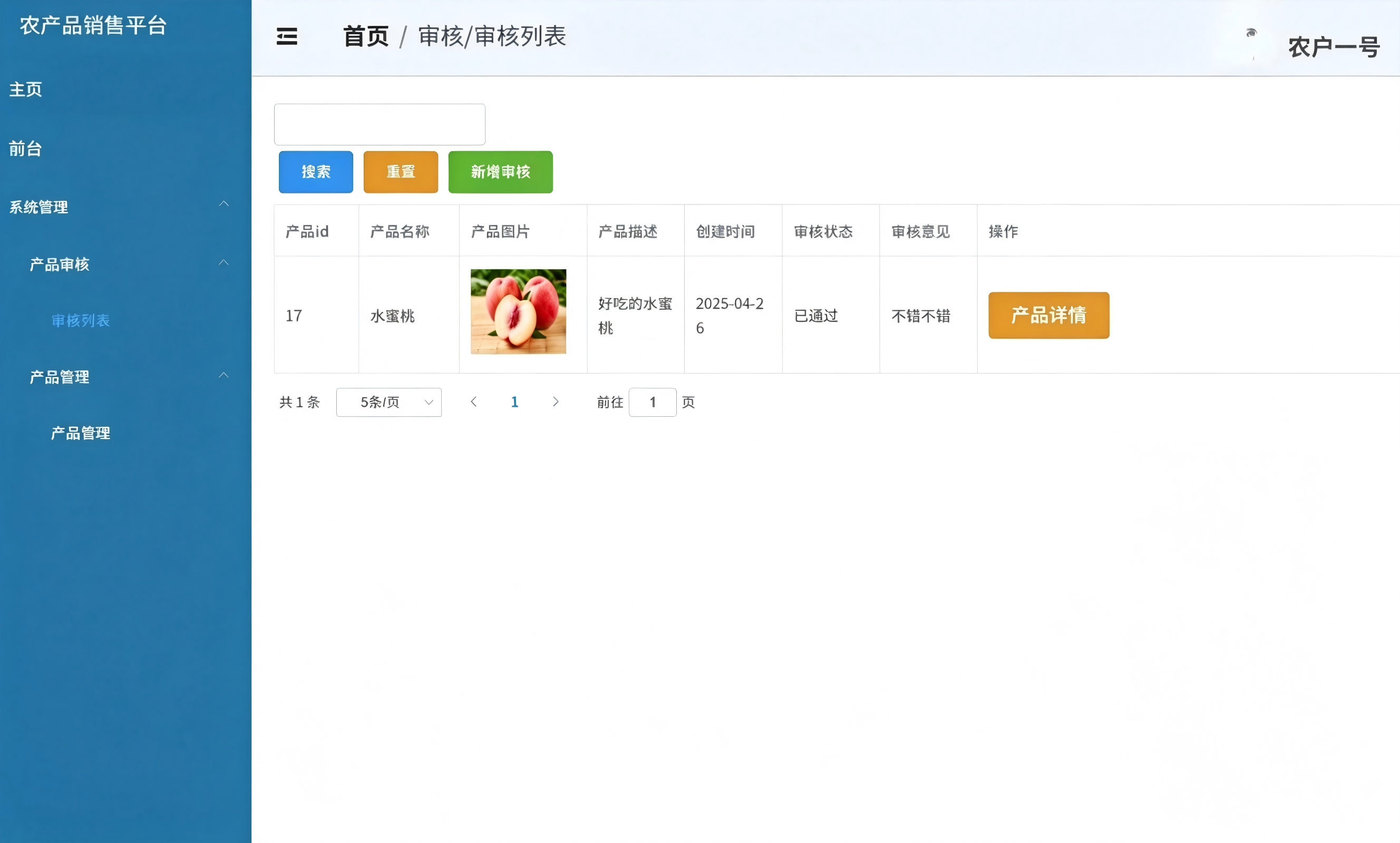Click the blue 搜索 button
The height and width of the screenshot is (843, 1400).
tap(316, 172)
